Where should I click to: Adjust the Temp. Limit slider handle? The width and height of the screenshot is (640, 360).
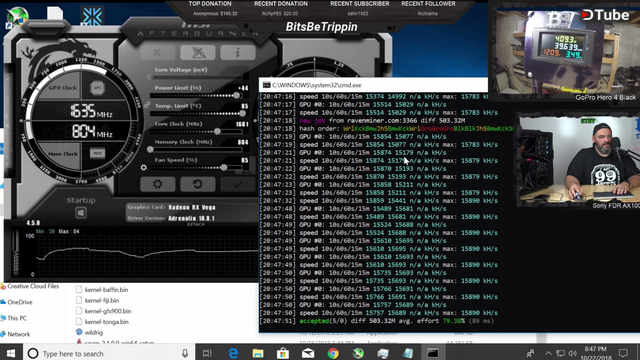click(242, 113)
